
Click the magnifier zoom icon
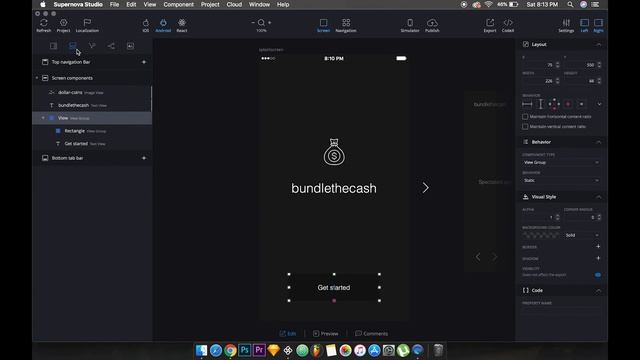coord(261,22)
